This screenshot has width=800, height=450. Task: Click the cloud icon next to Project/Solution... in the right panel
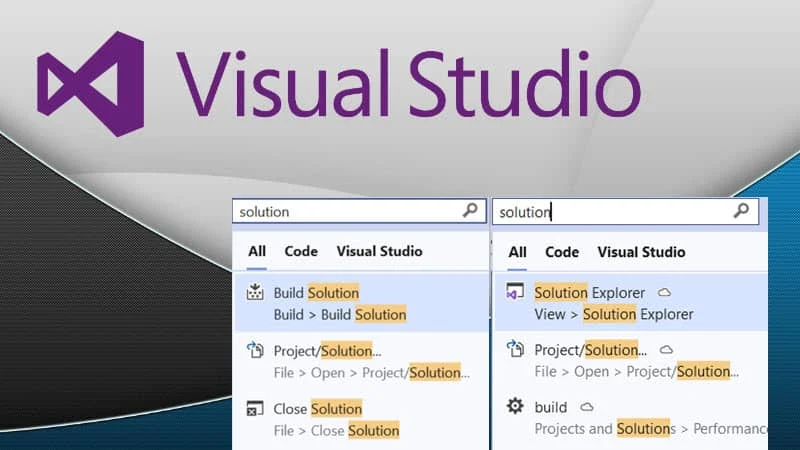pos(666,350)
